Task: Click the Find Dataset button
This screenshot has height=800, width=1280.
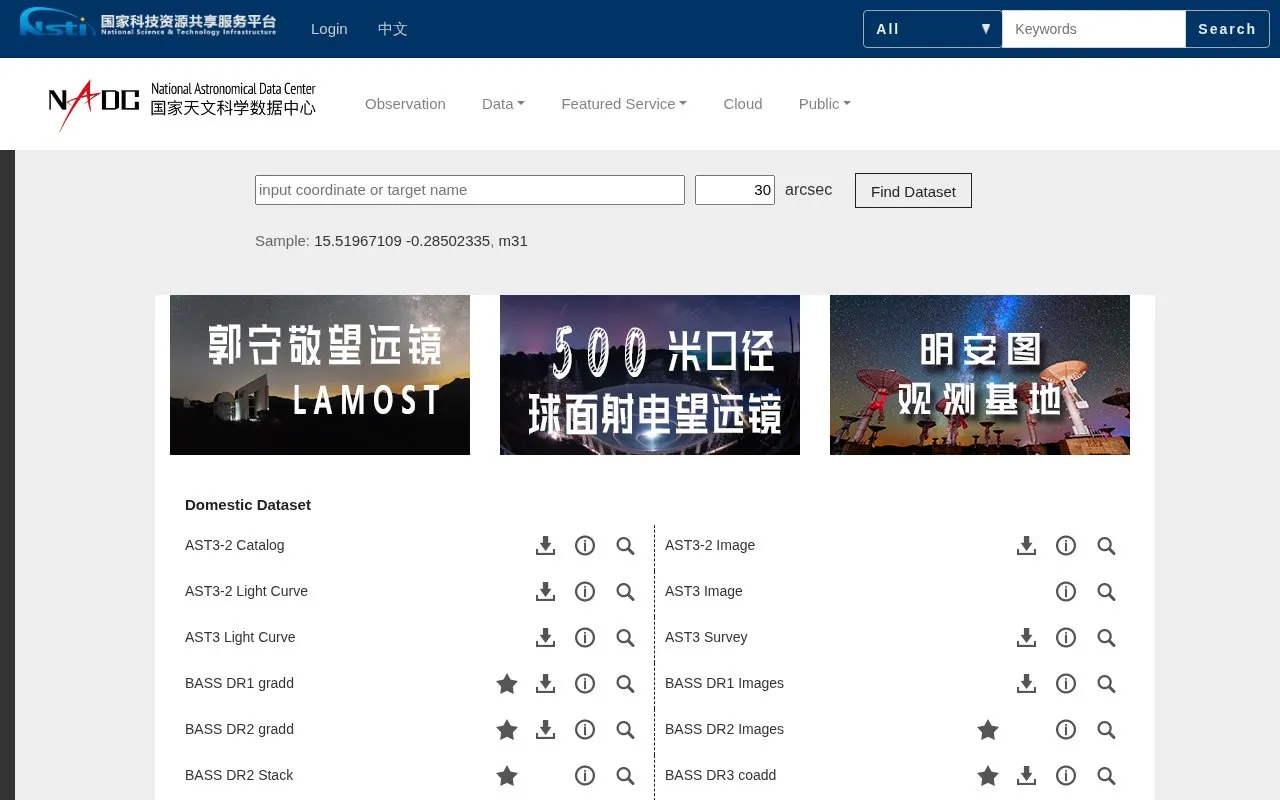Action: point(913,191)
